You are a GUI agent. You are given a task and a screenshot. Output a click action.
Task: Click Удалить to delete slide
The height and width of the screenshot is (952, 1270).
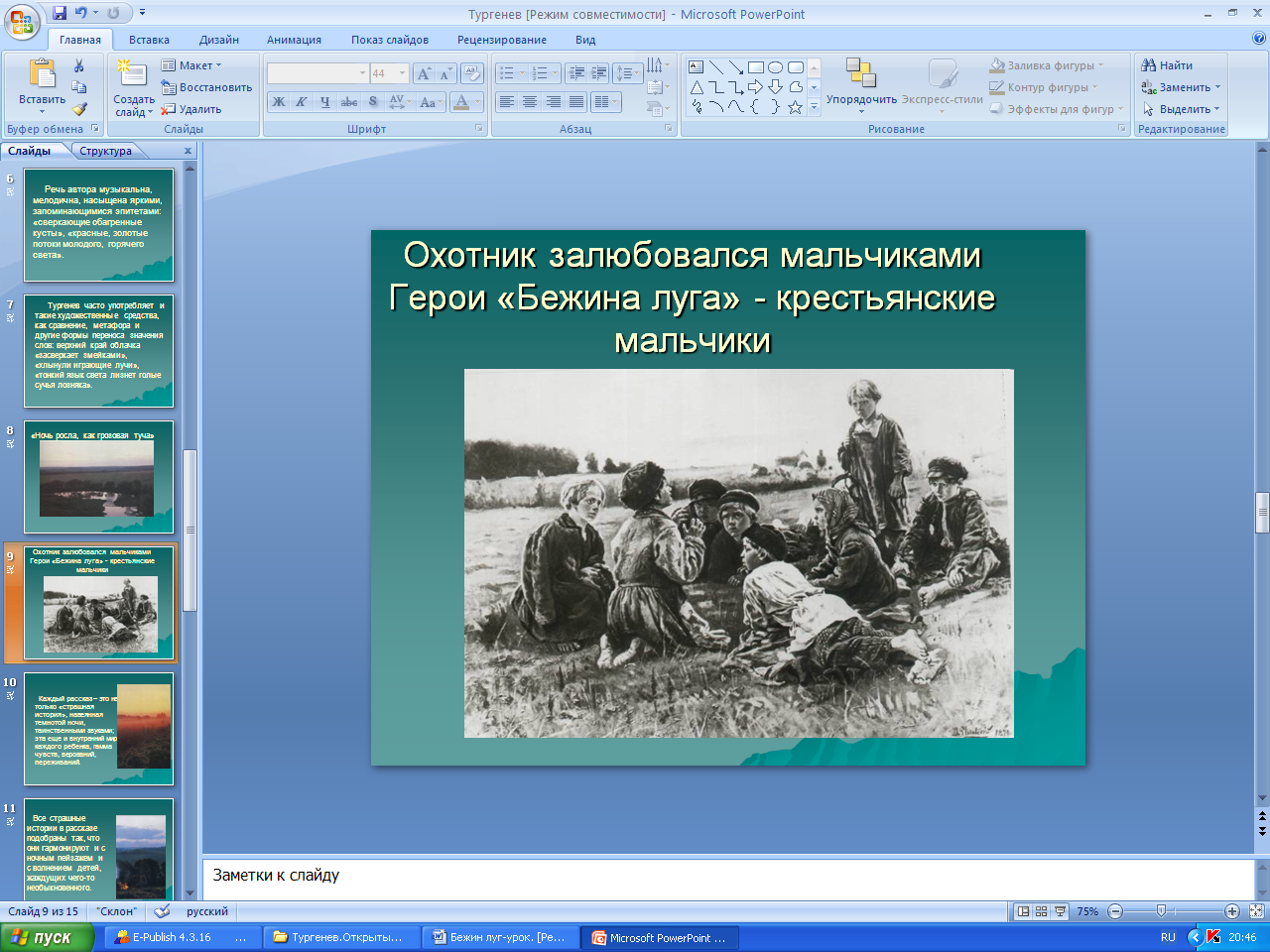pyautogui.click(x=192, y=109)
